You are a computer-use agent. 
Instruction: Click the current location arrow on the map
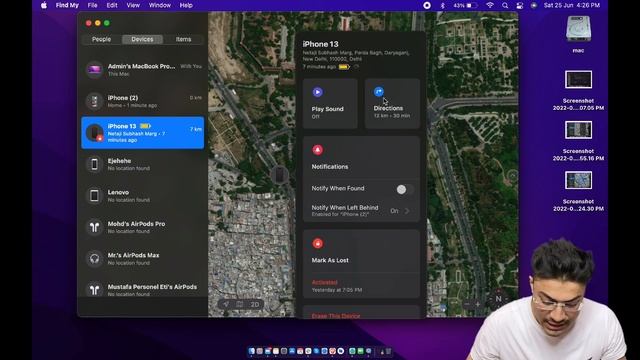click(x=226, y=304)
